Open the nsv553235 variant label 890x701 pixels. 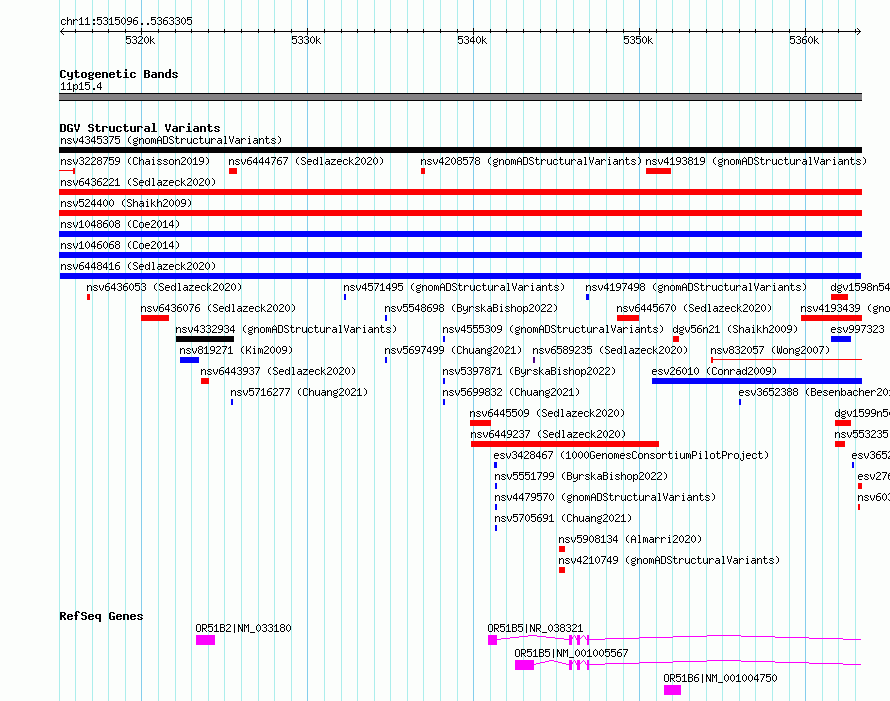pos(861,434)
